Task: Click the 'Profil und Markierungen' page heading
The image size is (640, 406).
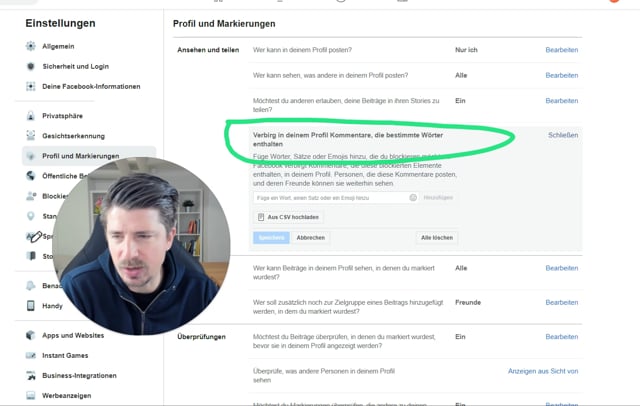Action: coord(224,24)
